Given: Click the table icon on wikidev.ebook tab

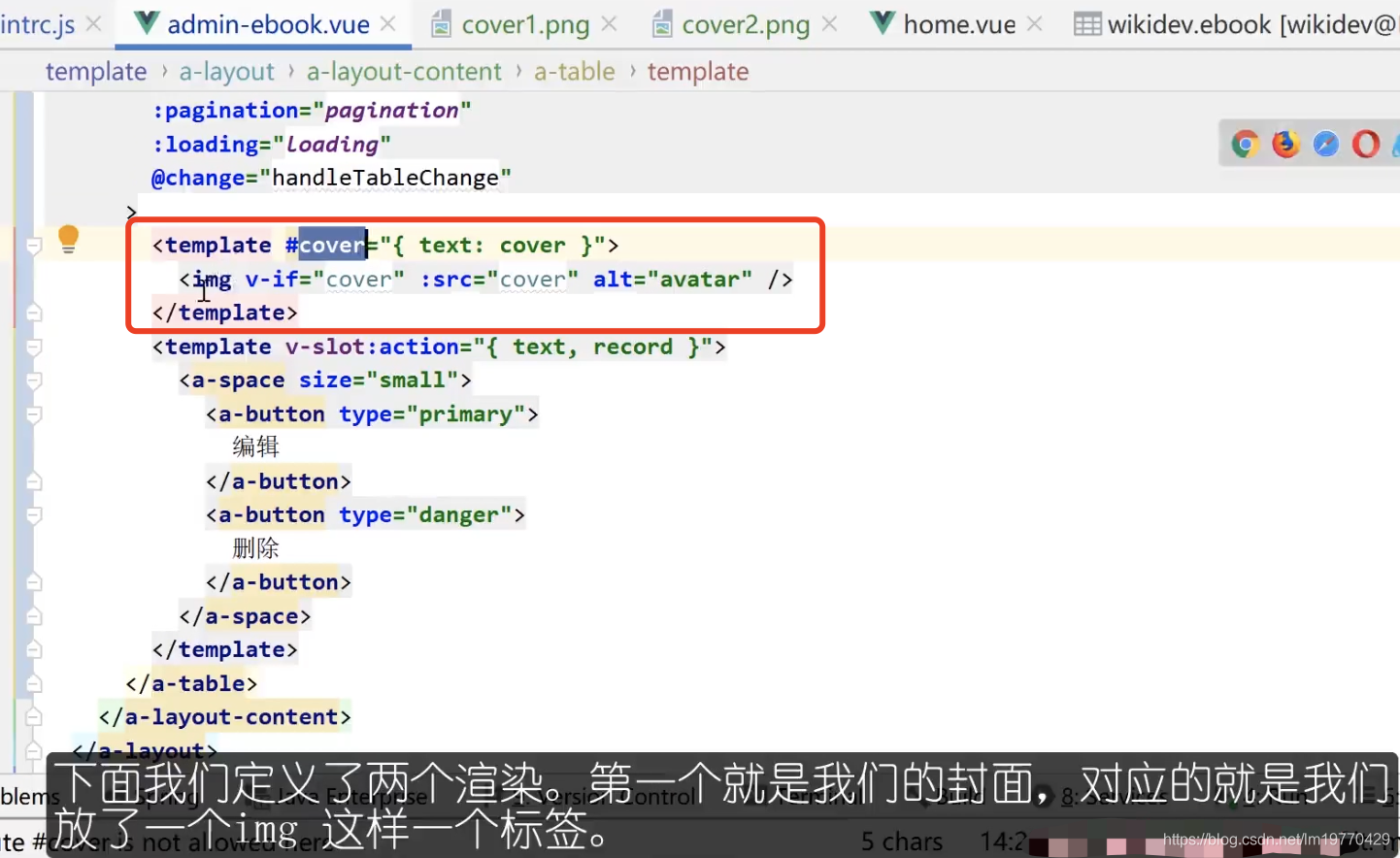Looking at the screenshot, I should (x=1087, y=24).
